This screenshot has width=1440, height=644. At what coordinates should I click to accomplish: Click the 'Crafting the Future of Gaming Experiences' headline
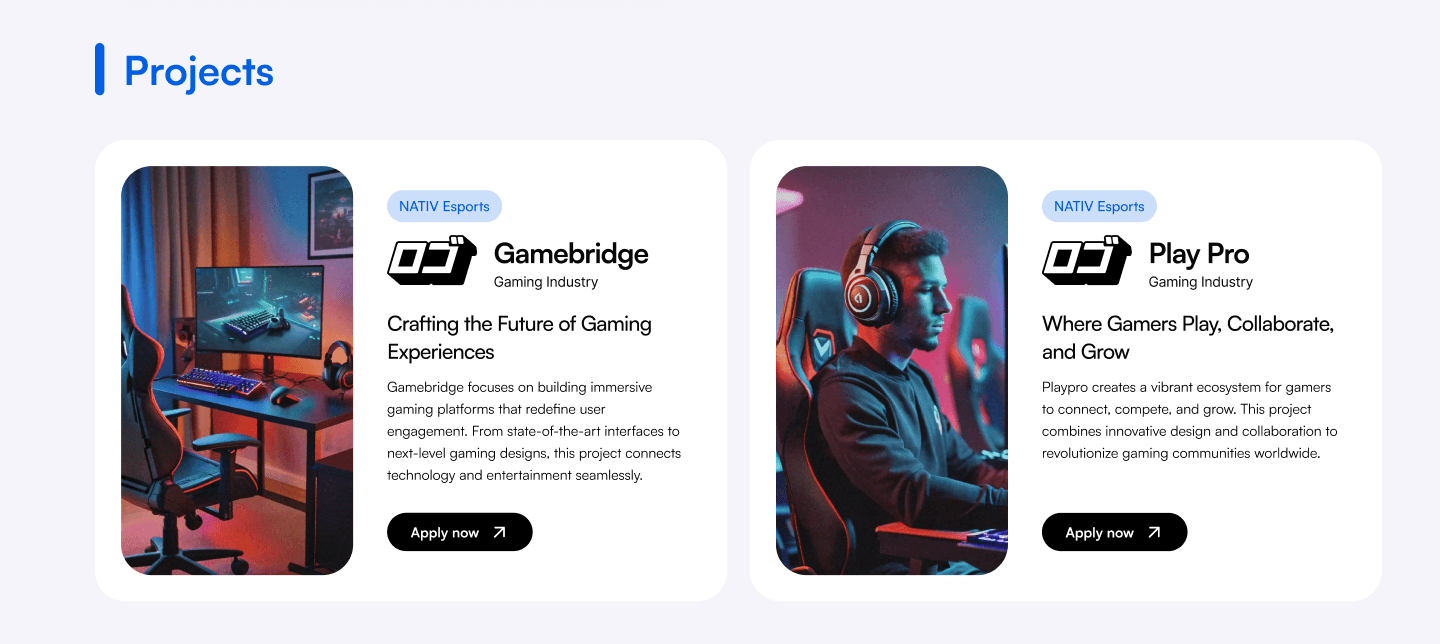[519, 338]
